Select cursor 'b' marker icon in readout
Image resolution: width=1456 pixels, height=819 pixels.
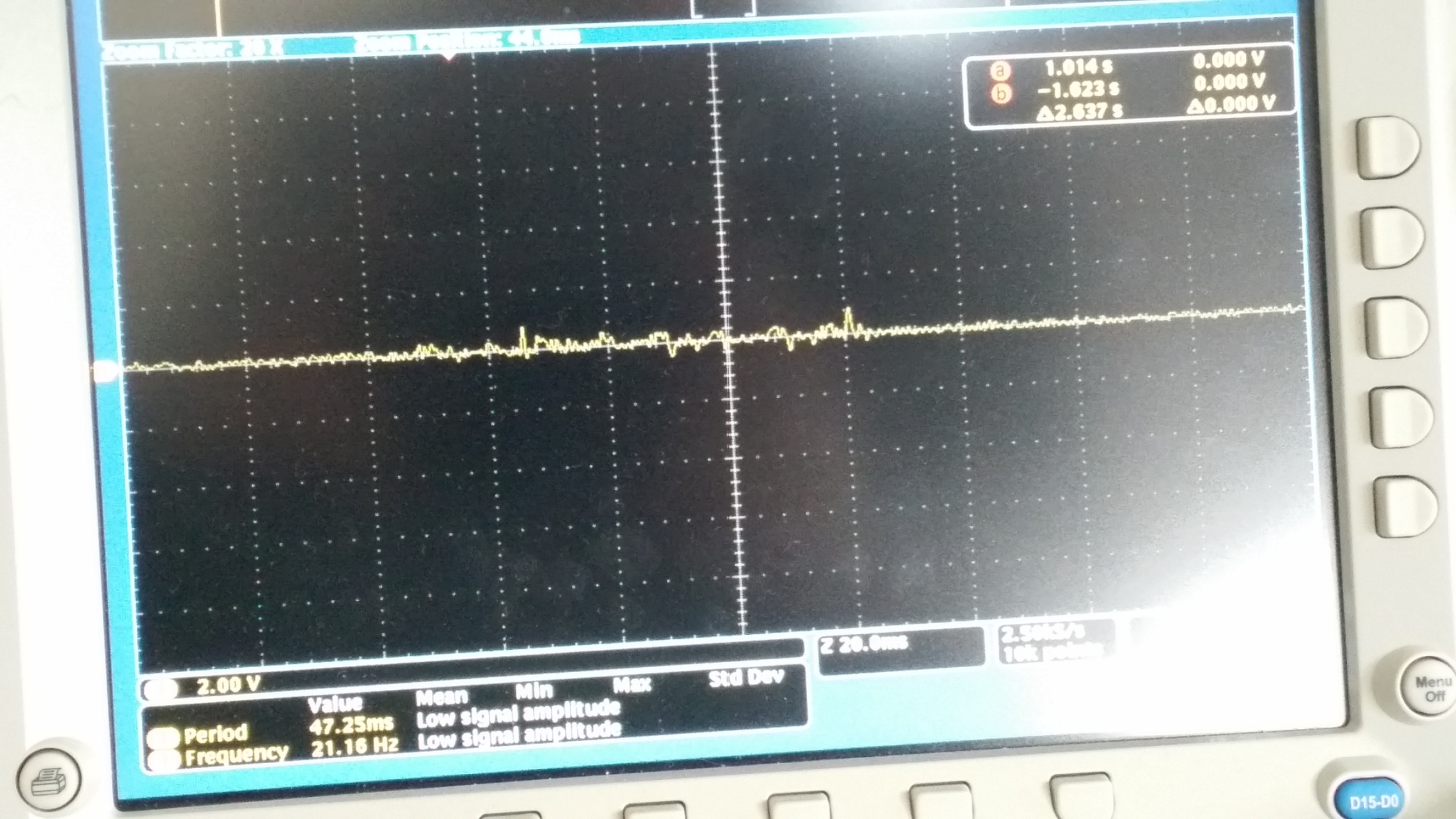click(1001, 94)
